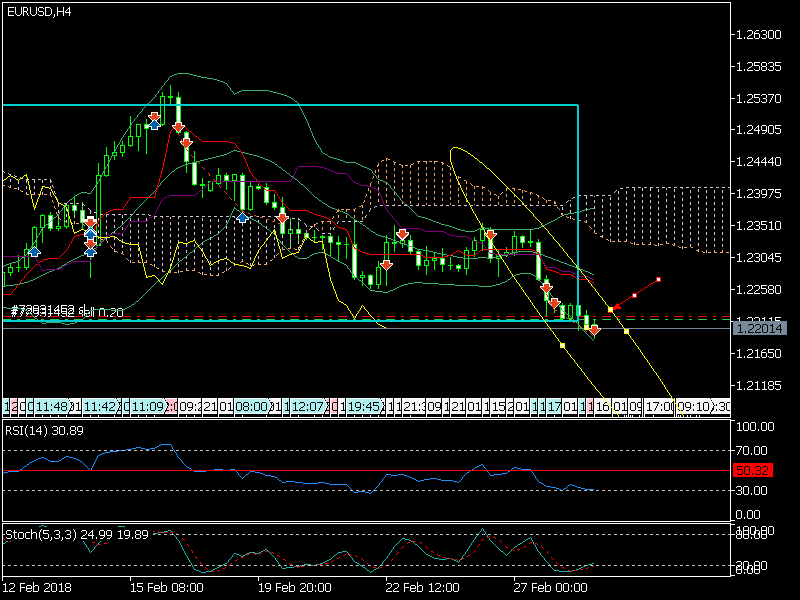This screenshot has height=600, width=800.
Task: Click the middle handle of the red arrow line
Action: [x=635, y=295]
